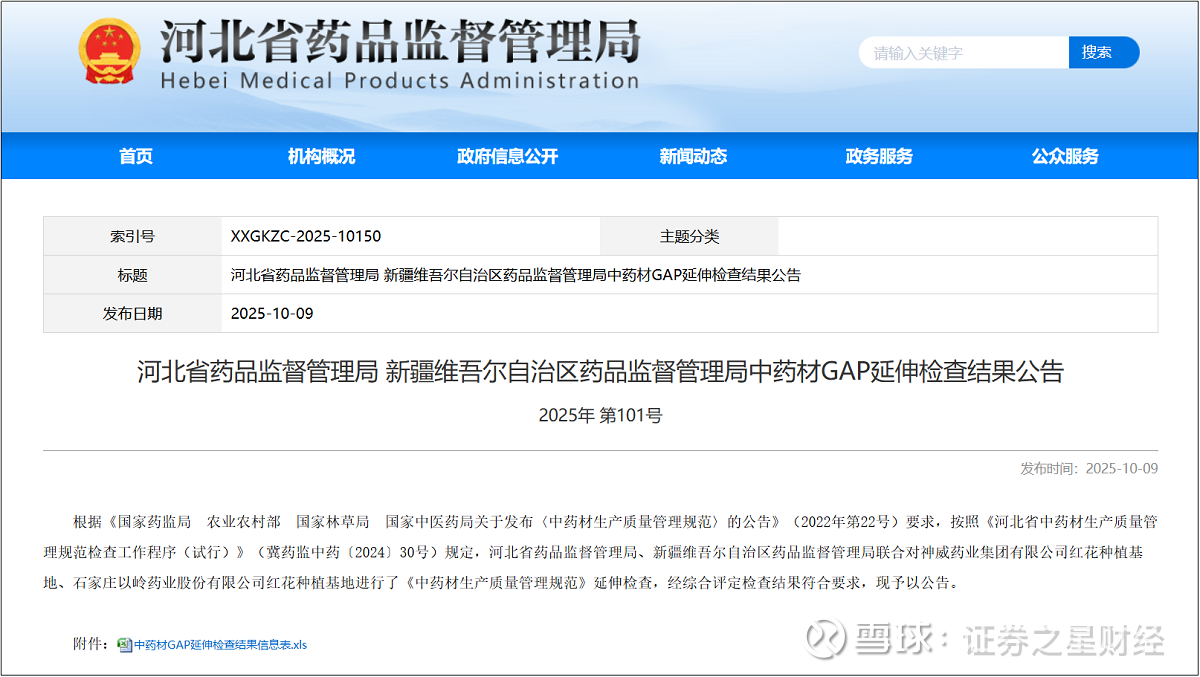Select index number XXGKZC-2025-10150
Image resolution: width=1200 pixels, height=677 pixels.
306,237
